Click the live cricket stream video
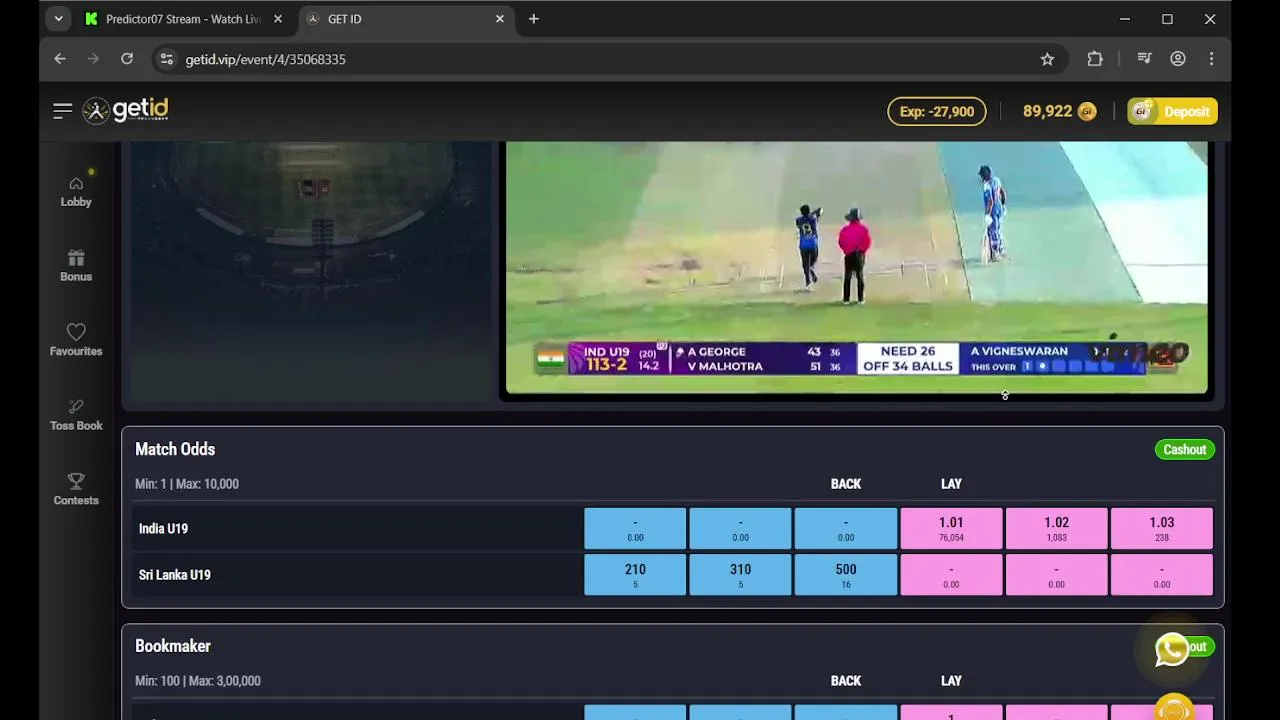Screen dimensions: 1280x720 click(857, 268)
